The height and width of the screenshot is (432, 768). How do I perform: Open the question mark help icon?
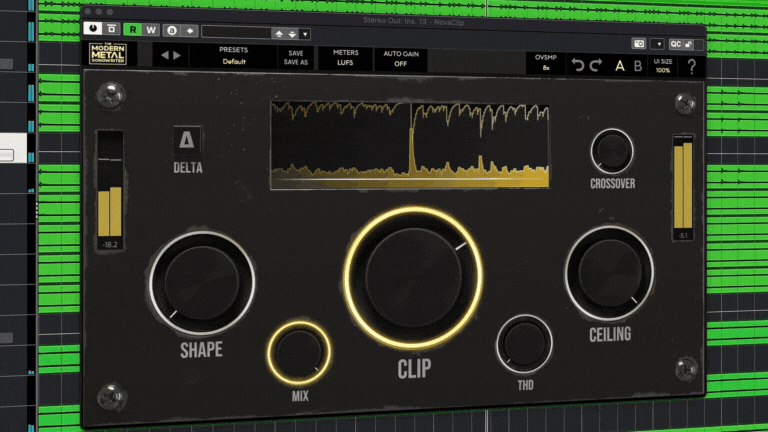tap(690, 67)
